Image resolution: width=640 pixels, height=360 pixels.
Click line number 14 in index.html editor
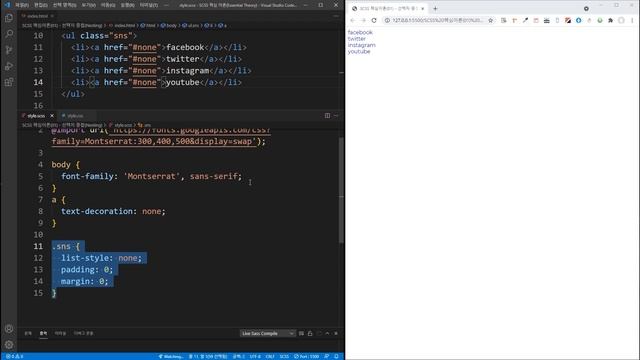[38, 82]
